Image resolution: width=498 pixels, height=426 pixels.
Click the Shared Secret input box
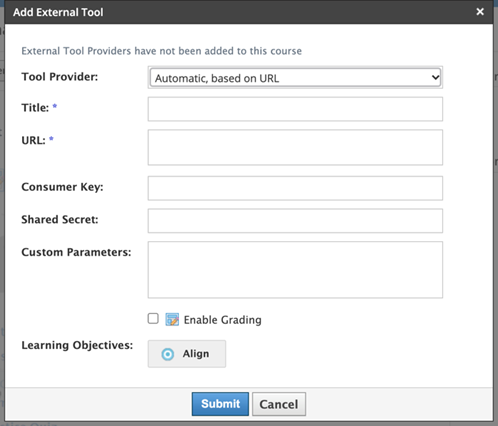[295, 221]
